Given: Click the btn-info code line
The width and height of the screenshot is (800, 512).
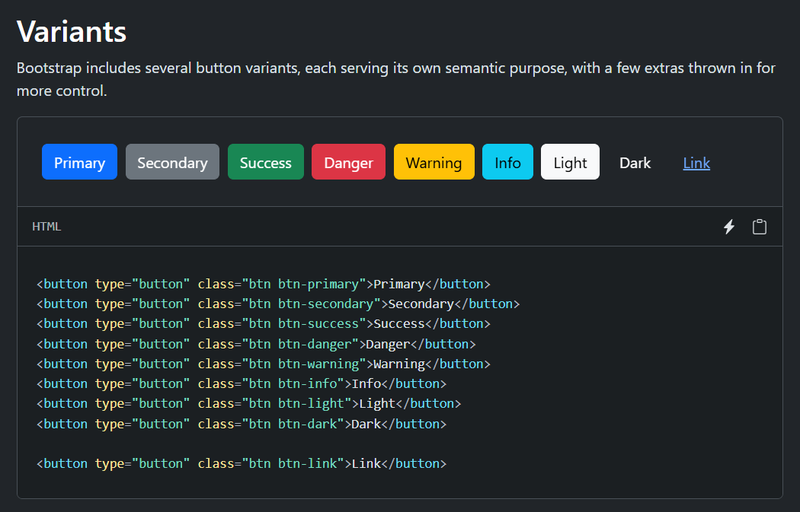Looking at the screenshot, I should pos(241,384).
